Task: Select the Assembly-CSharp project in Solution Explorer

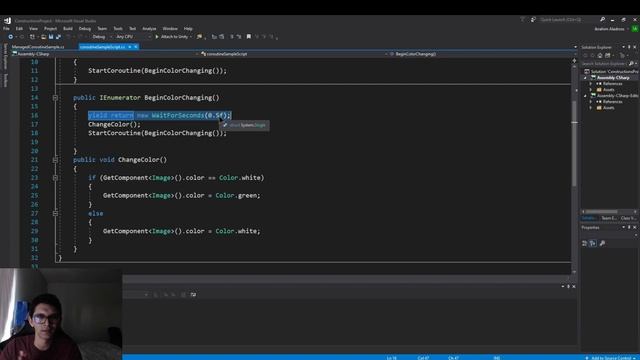Action: [x=613, y=78]
